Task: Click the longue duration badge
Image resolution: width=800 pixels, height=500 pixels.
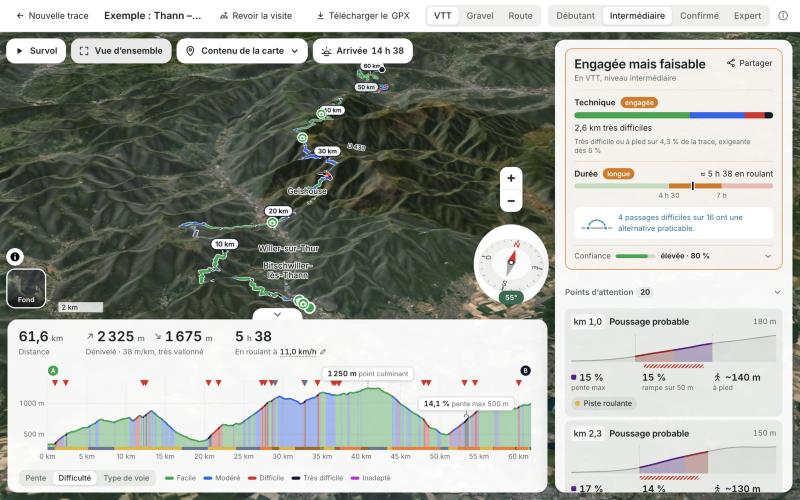Action: 618,174
